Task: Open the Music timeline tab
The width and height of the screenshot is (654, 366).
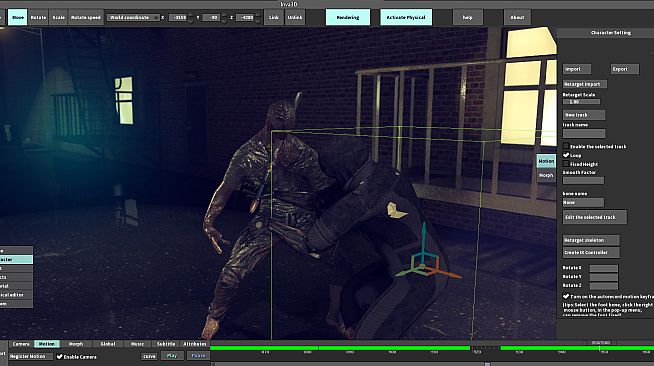Action: point(137,344)
